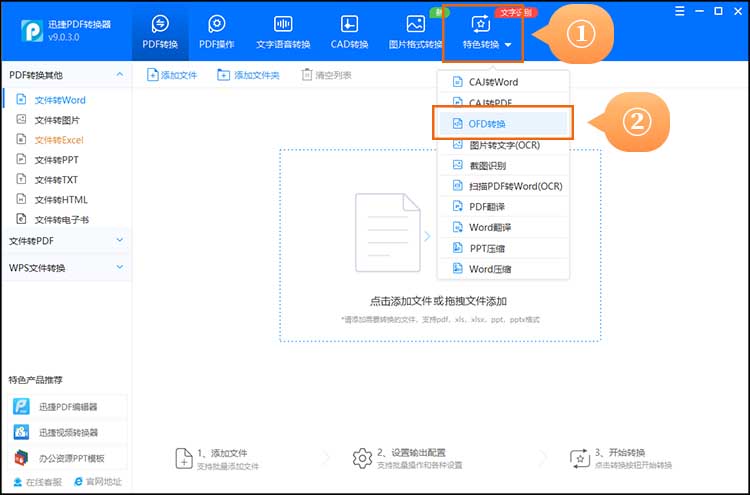Open the PDF操作 tab
750x495 pixels.
tap(217, 32)
